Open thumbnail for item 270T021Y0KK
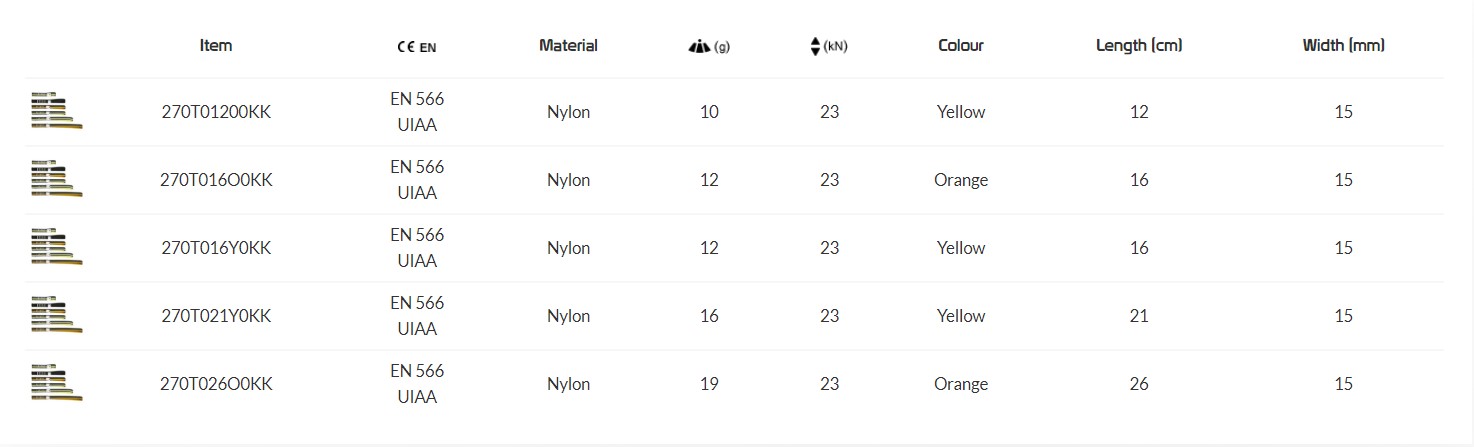This screenshot has height=447, width=1474. pyautogui.click(x=56, y=315)
